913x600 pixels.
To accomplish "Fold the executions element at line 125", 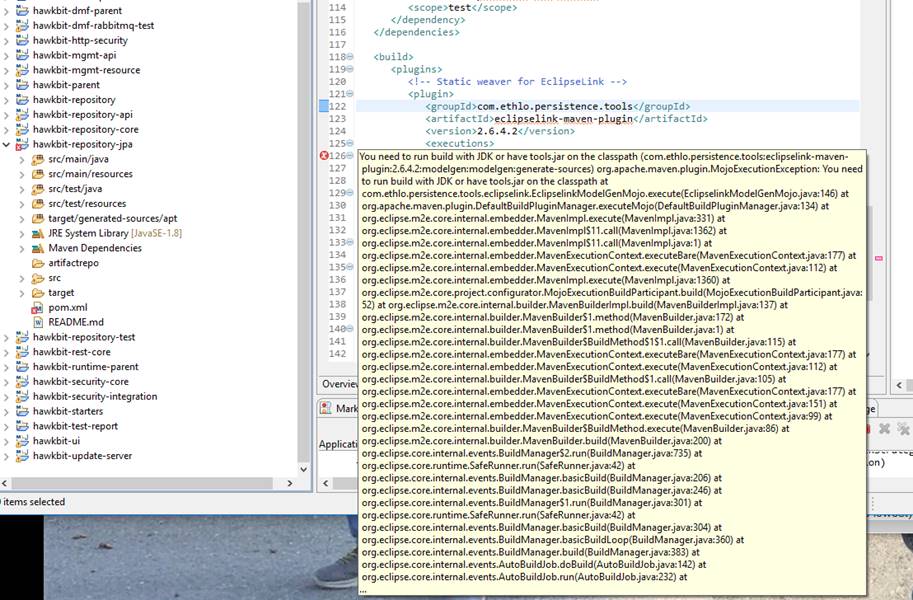I will (350, 143).
